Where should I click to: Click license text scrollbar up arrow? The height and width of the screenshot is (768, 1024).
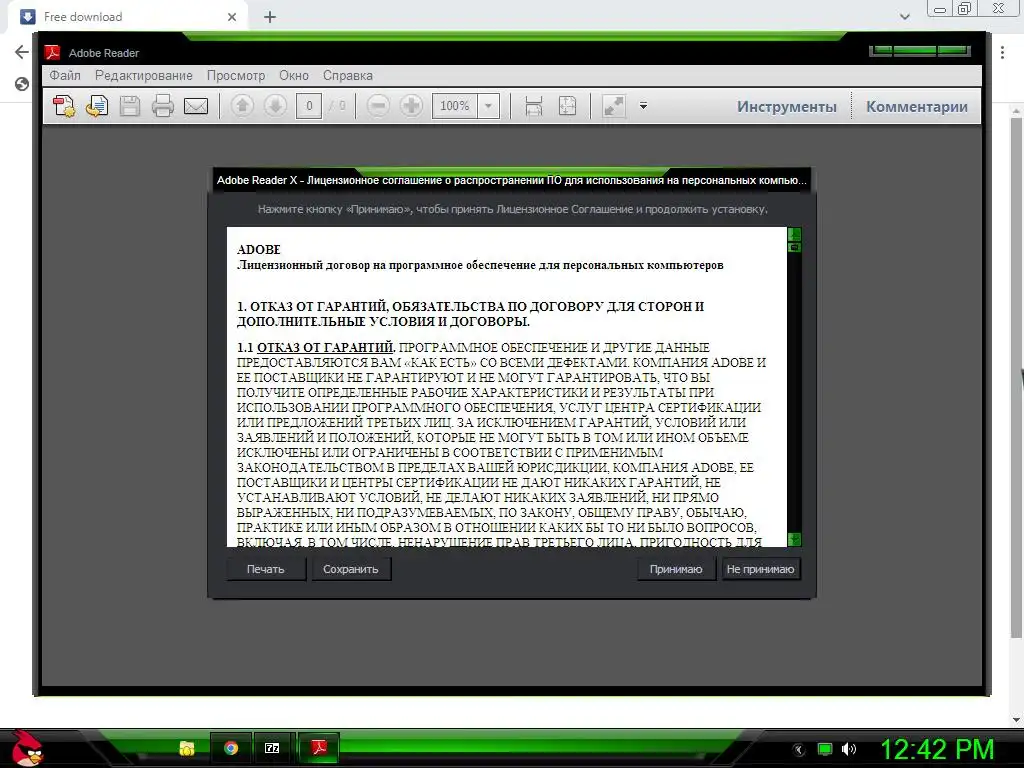pyautogui.click(x=794, y=234)
